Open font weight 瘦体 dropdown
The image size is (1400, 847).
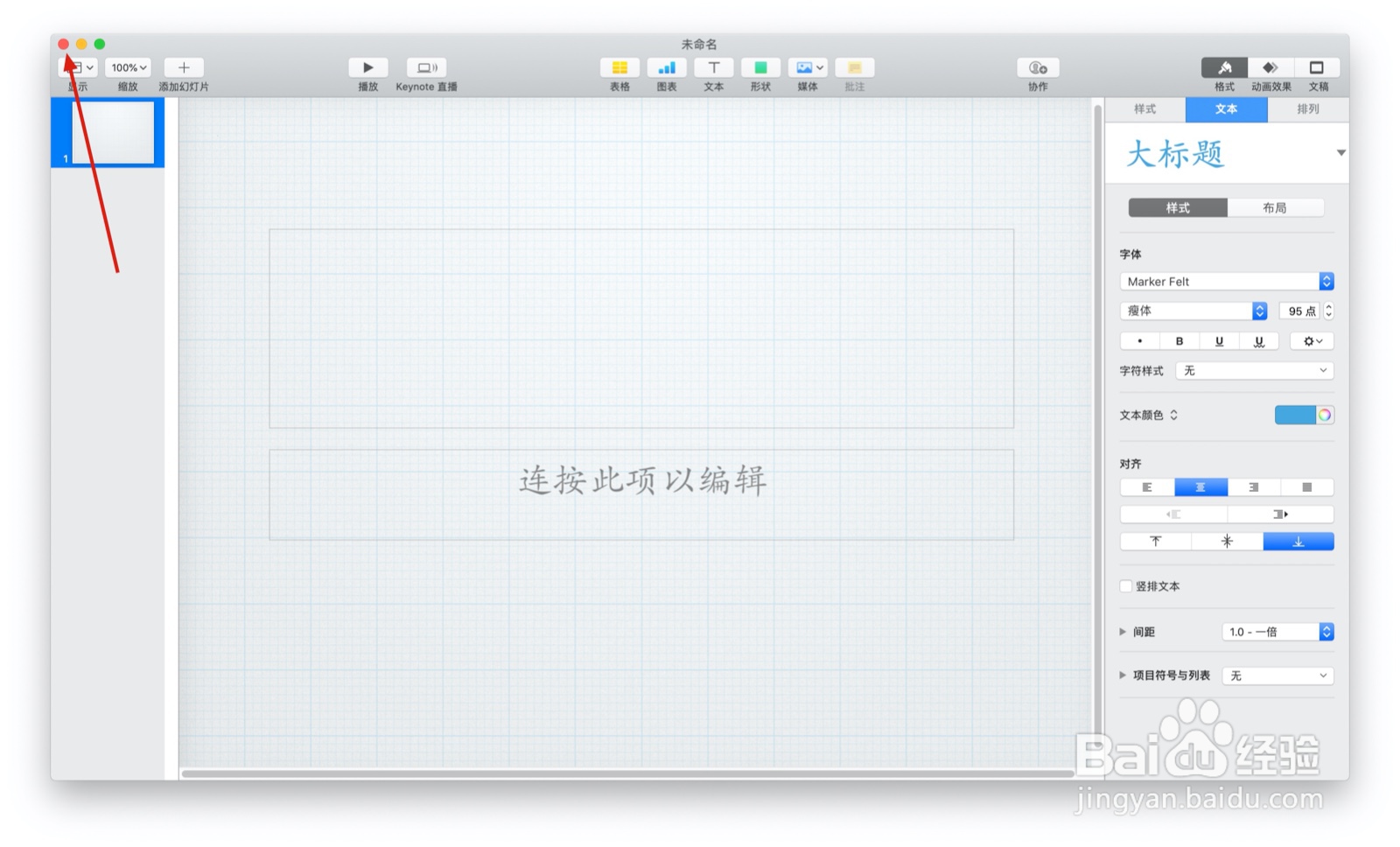(1193, 311)
